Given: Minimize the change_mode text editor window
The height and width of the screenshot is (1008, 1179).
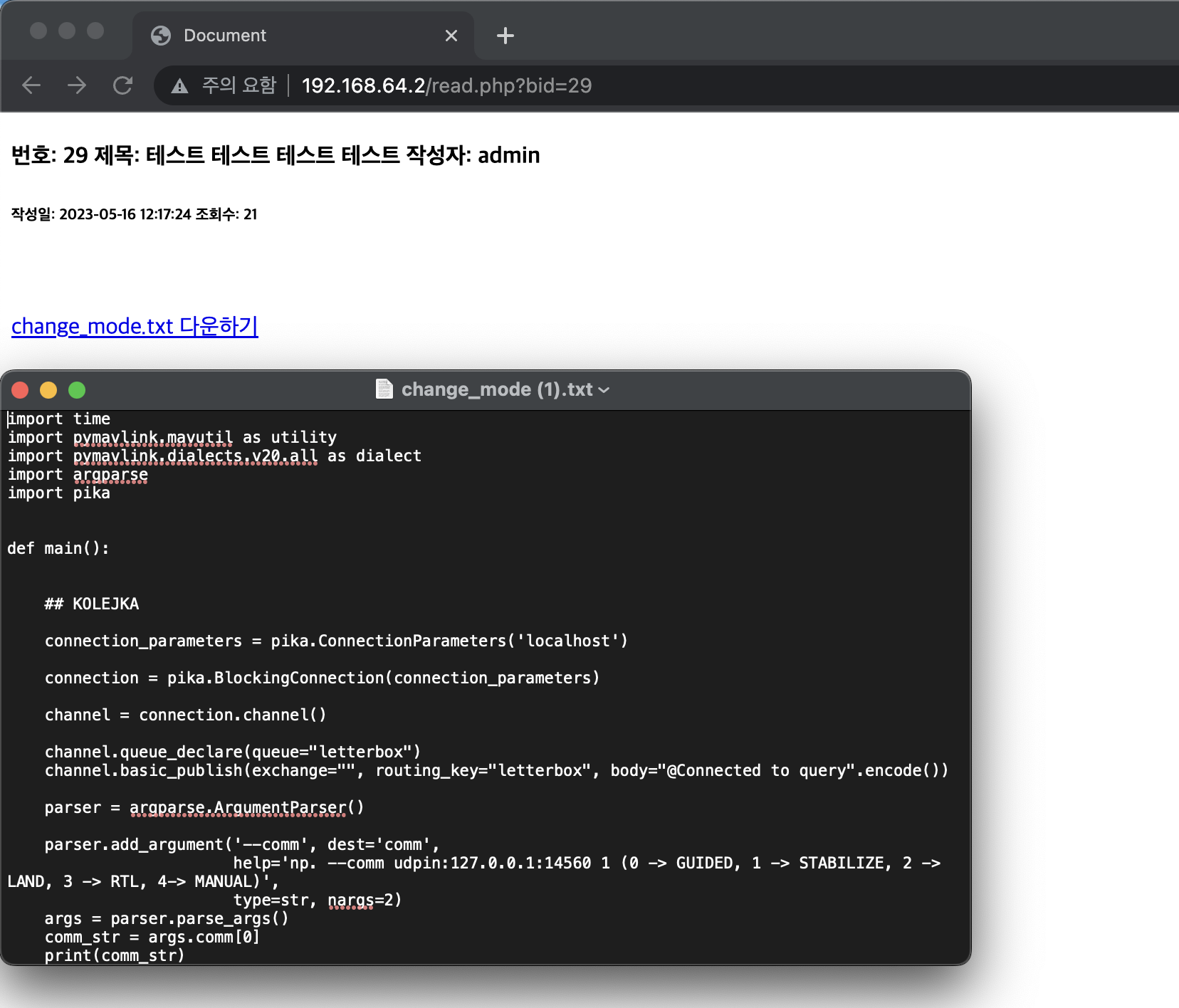Looking at the screenshot, I should pyautogui.click(x=48, y=390).
